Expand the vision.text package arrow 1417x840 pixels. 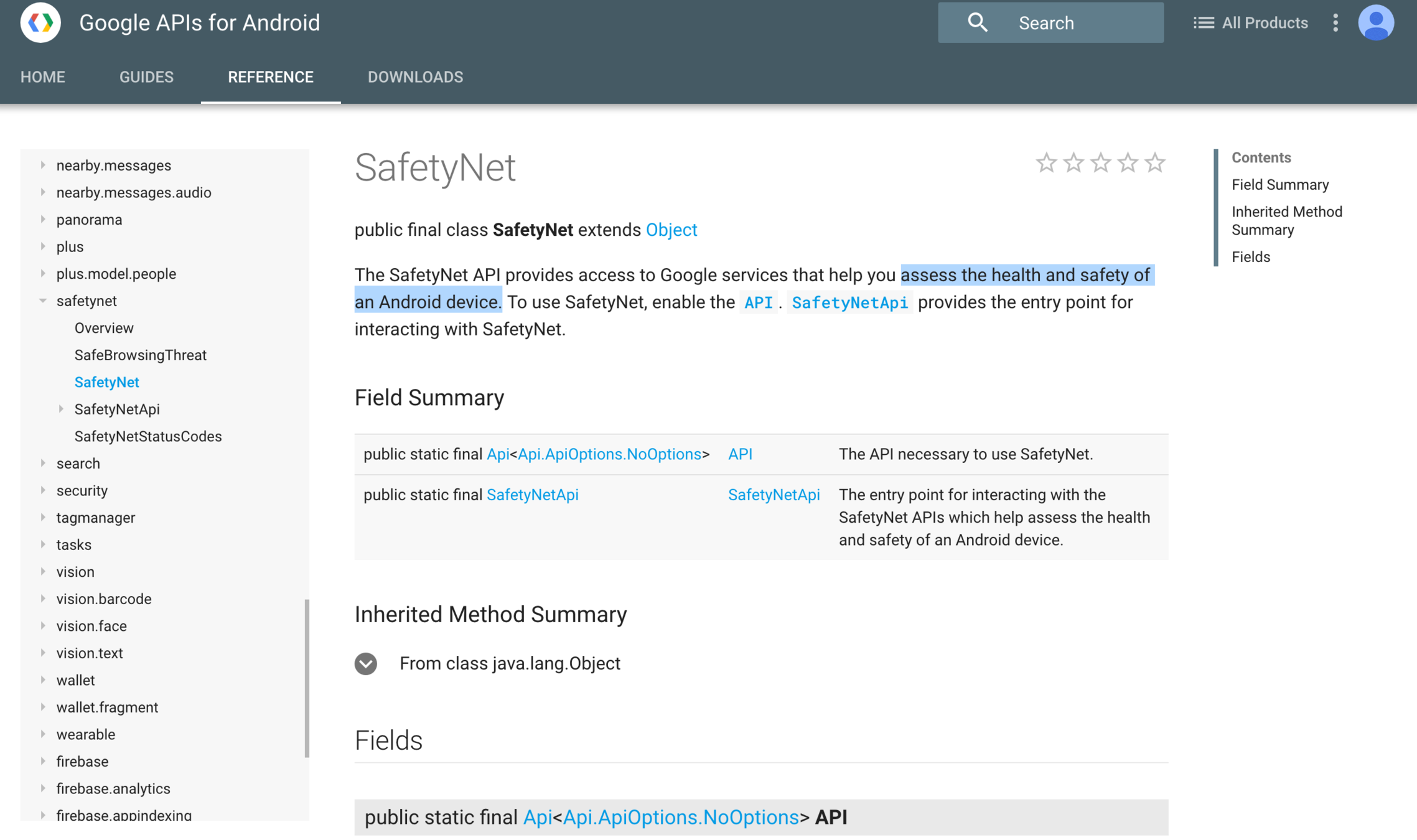point(43,653)
